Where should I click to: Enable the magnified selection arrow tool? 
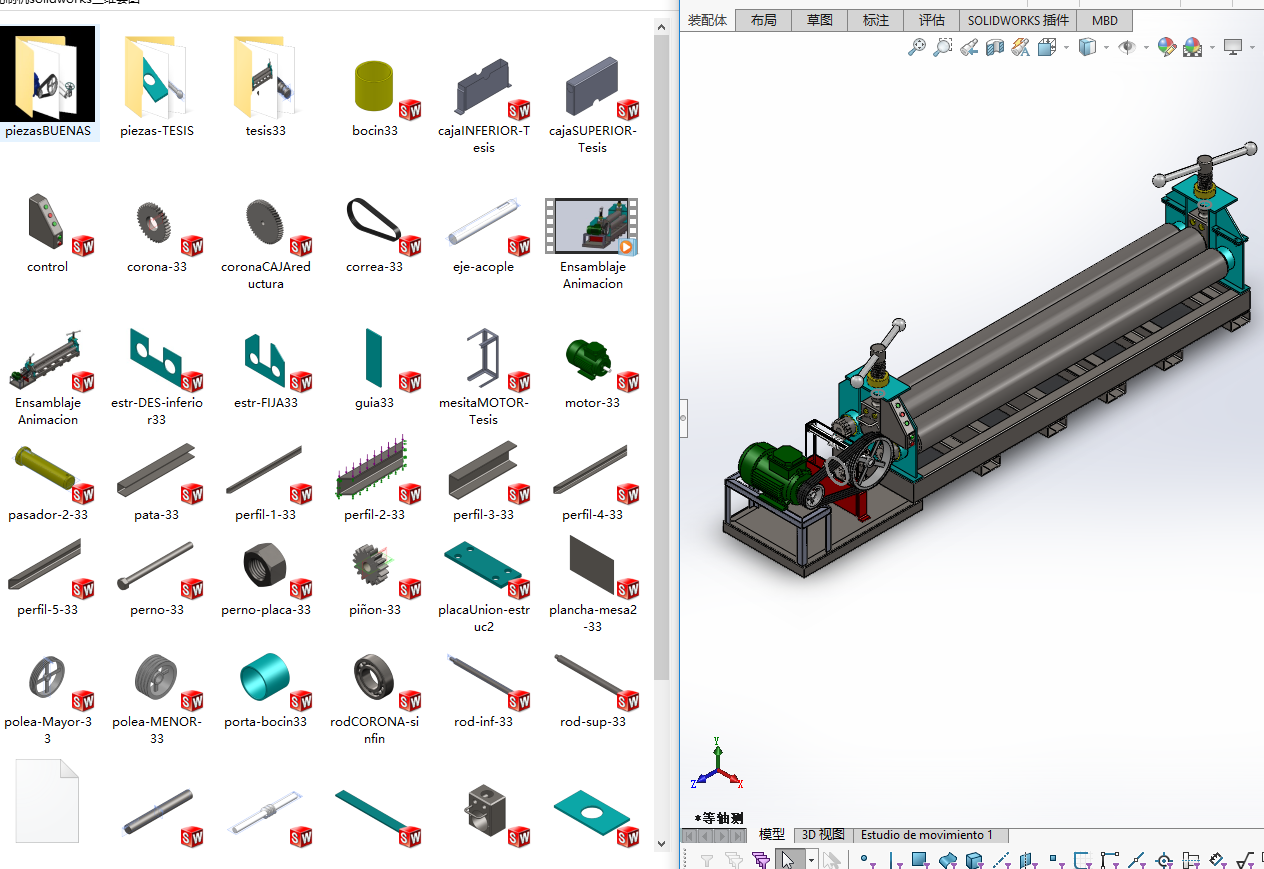[x=831, y=858]
